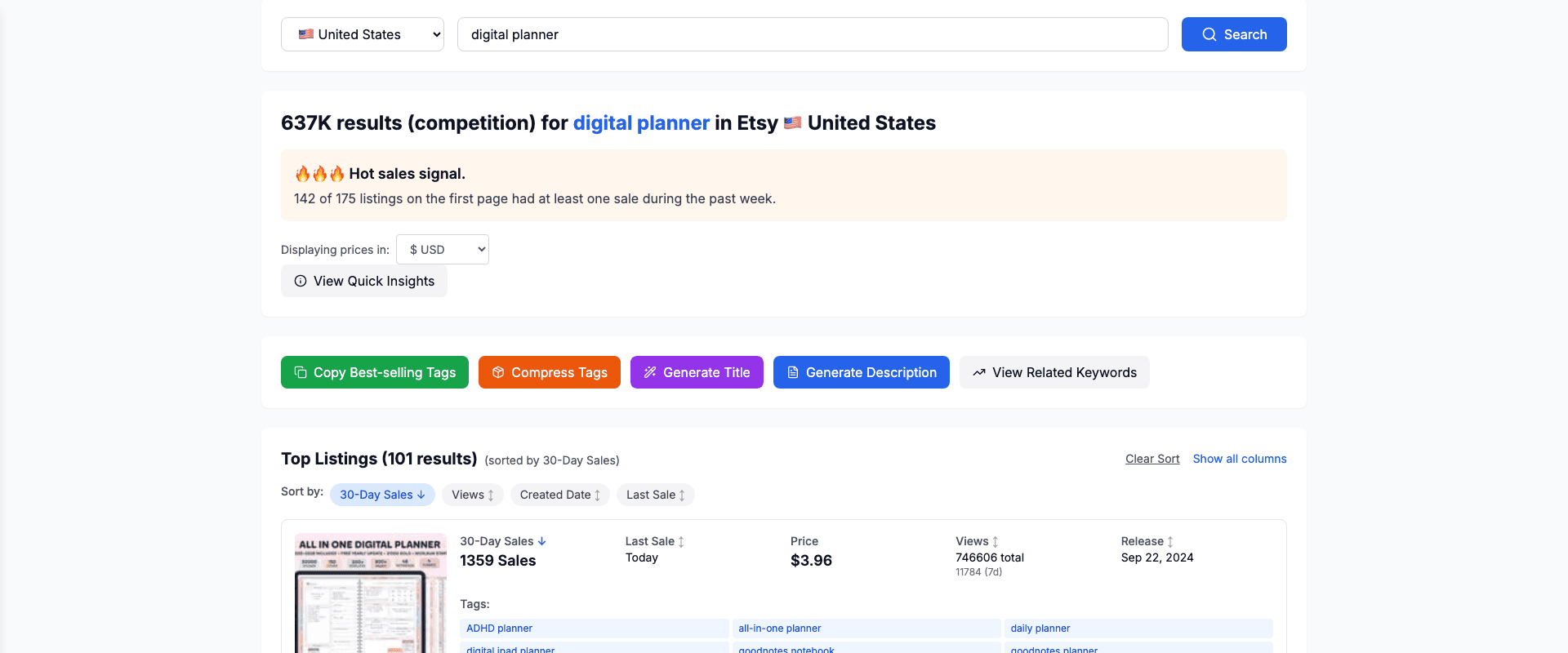
Task: Click the daily planner tag
Action: click(x=1138, y=629)
